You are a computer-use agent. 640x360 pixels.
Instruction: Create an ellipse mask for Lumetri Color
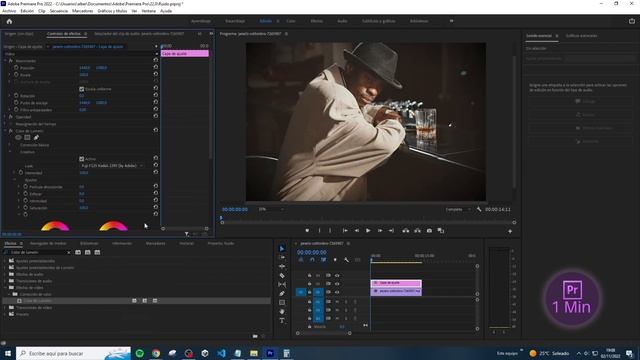point(18,138)
